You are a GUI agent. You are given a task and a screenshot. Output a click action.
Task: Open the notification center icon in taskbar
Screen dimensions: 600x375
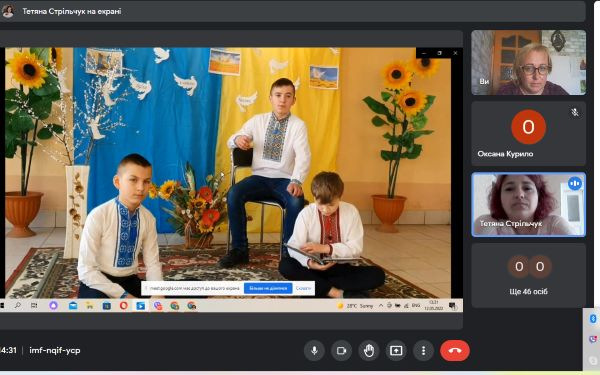tap(452, 305)
